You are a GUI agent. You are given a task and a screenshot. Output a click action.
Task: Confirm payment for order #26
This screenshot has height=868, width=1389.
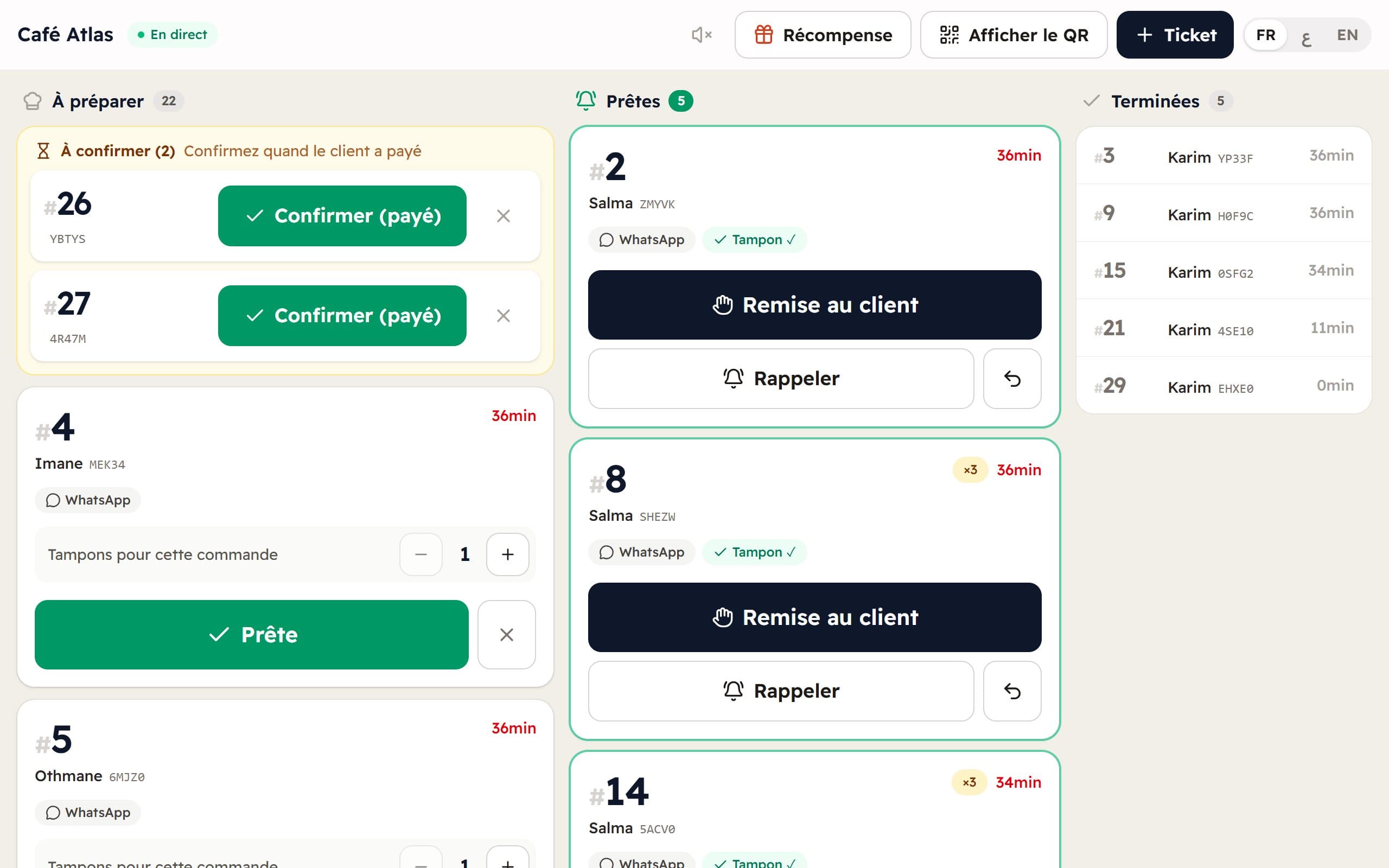[342, 216]
